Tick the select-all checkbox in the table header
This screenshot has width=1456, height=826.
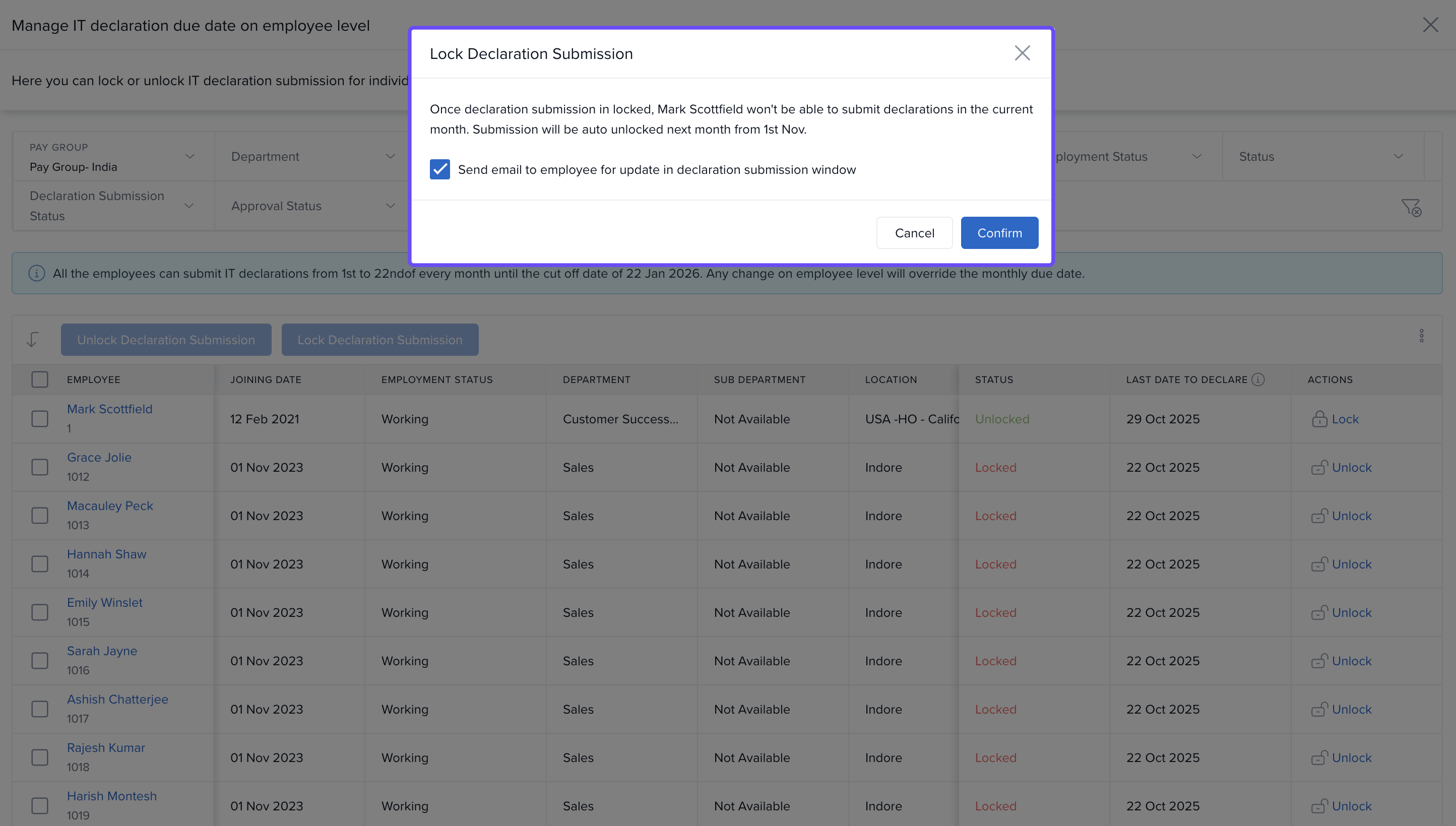pos(40,379)
